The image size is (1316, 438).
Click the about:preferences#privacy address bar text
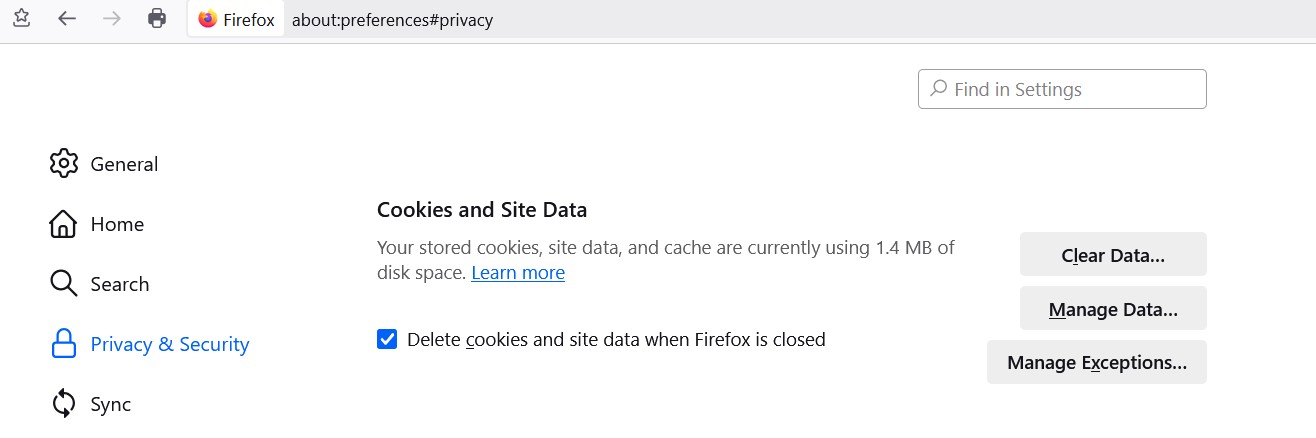click(392, 19)
